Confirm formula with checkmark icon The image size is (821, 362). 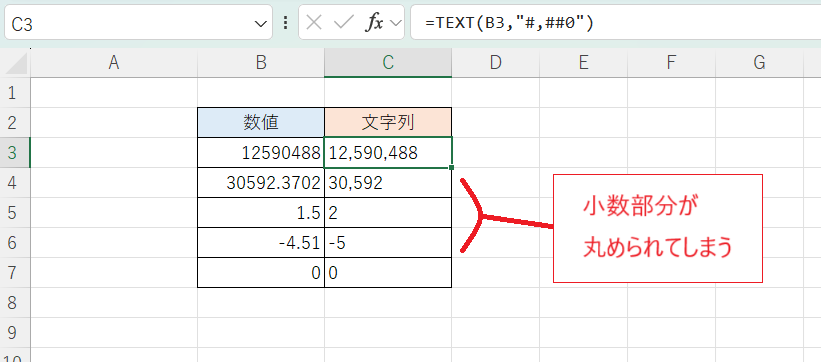pos(344,23)
